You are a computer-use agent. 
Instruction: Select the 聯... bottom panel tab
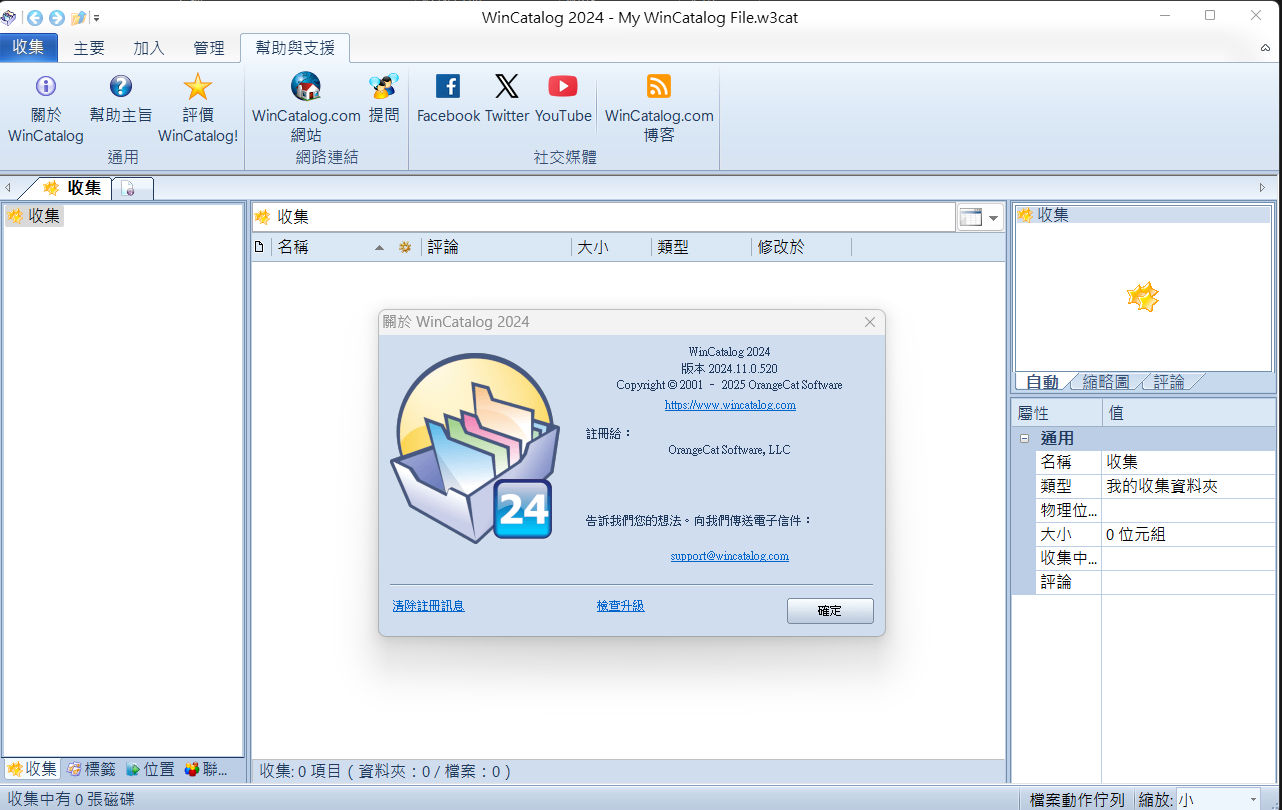point(206,769)
